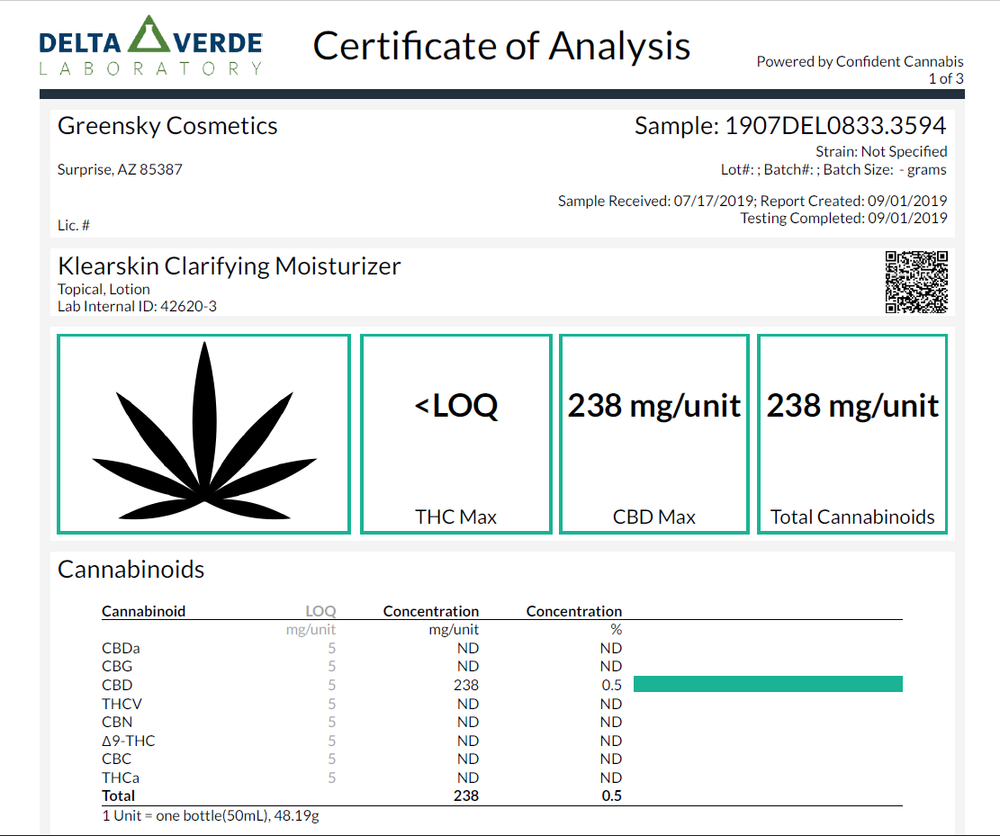This screenshot has height=836, width=1000.
Task: Click the CBDa mg/unit 'ND' value
Action: tap(467, 648)
